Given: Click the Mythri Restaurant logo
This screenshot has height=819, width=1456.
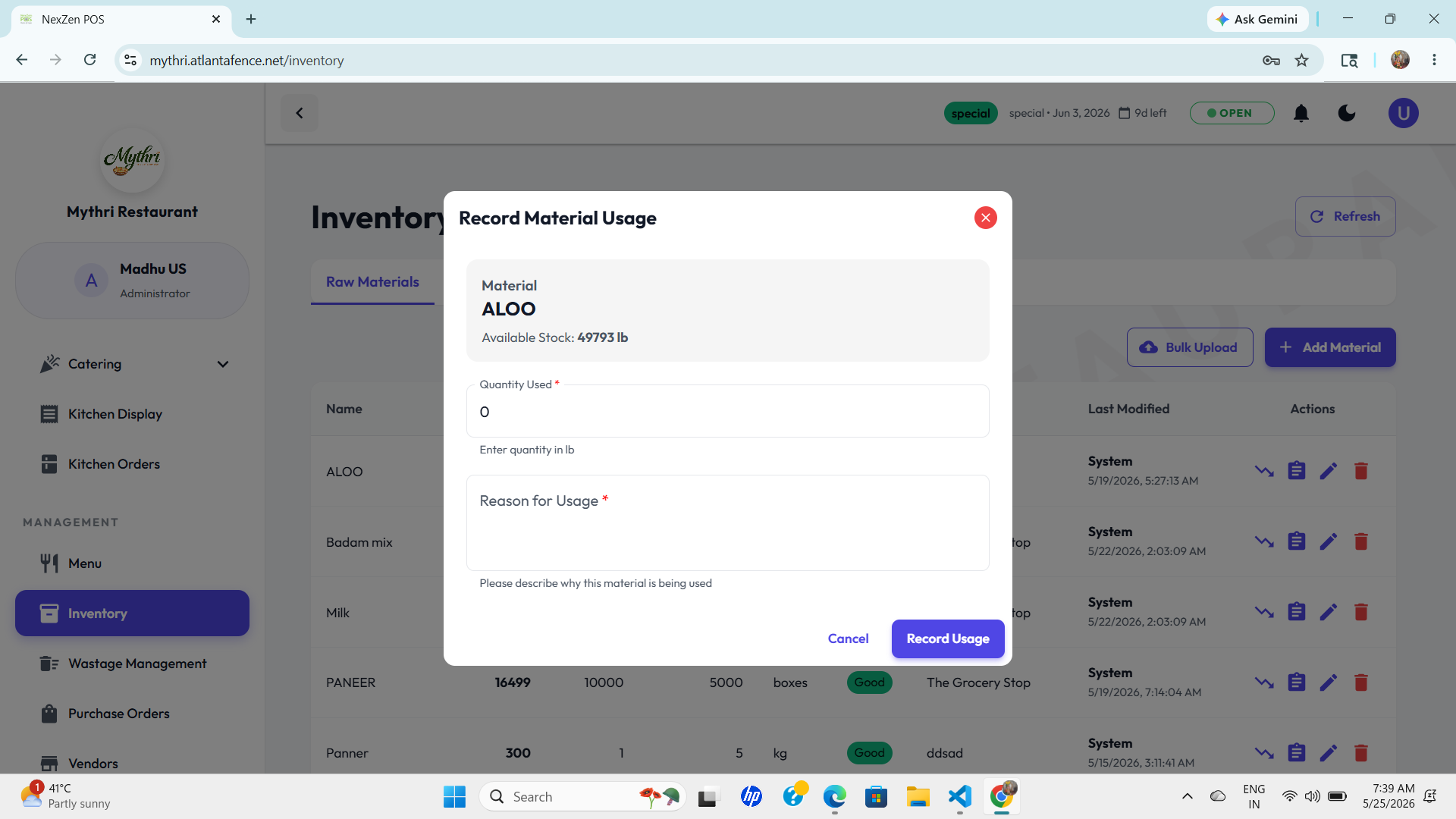Looking at the screenshot, I should 133,159.
